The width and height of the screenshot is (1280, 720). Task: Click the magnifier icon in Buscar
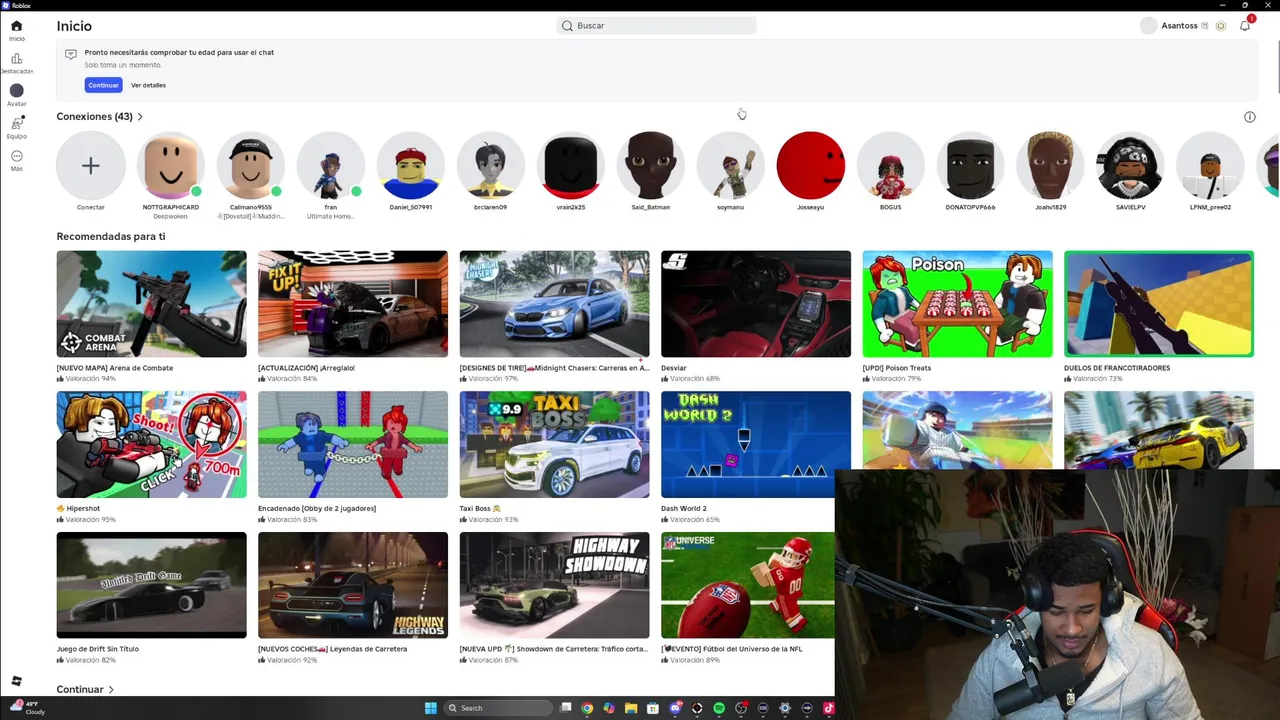pos(567,26)
